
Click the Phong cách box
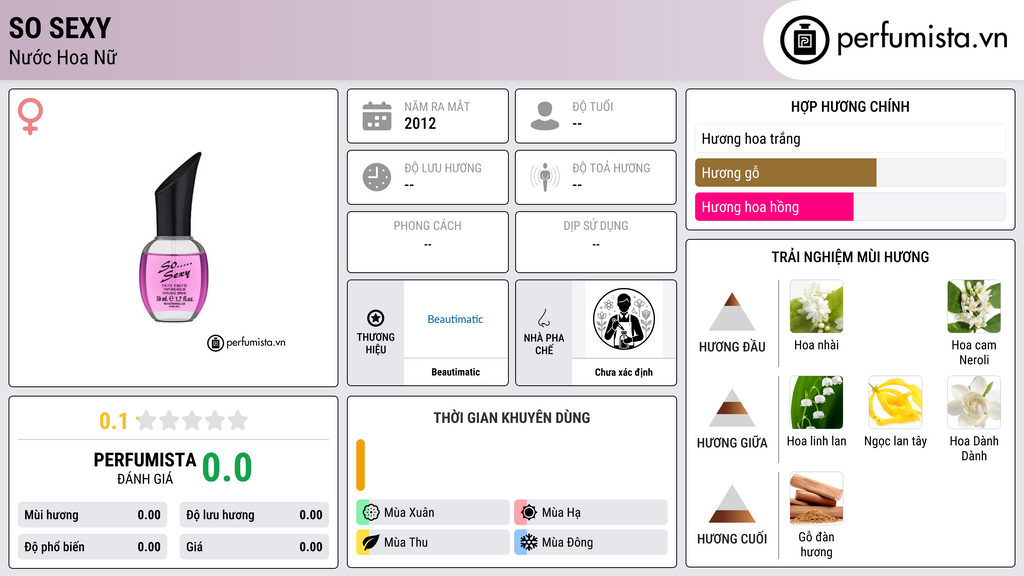click(428, 242)
